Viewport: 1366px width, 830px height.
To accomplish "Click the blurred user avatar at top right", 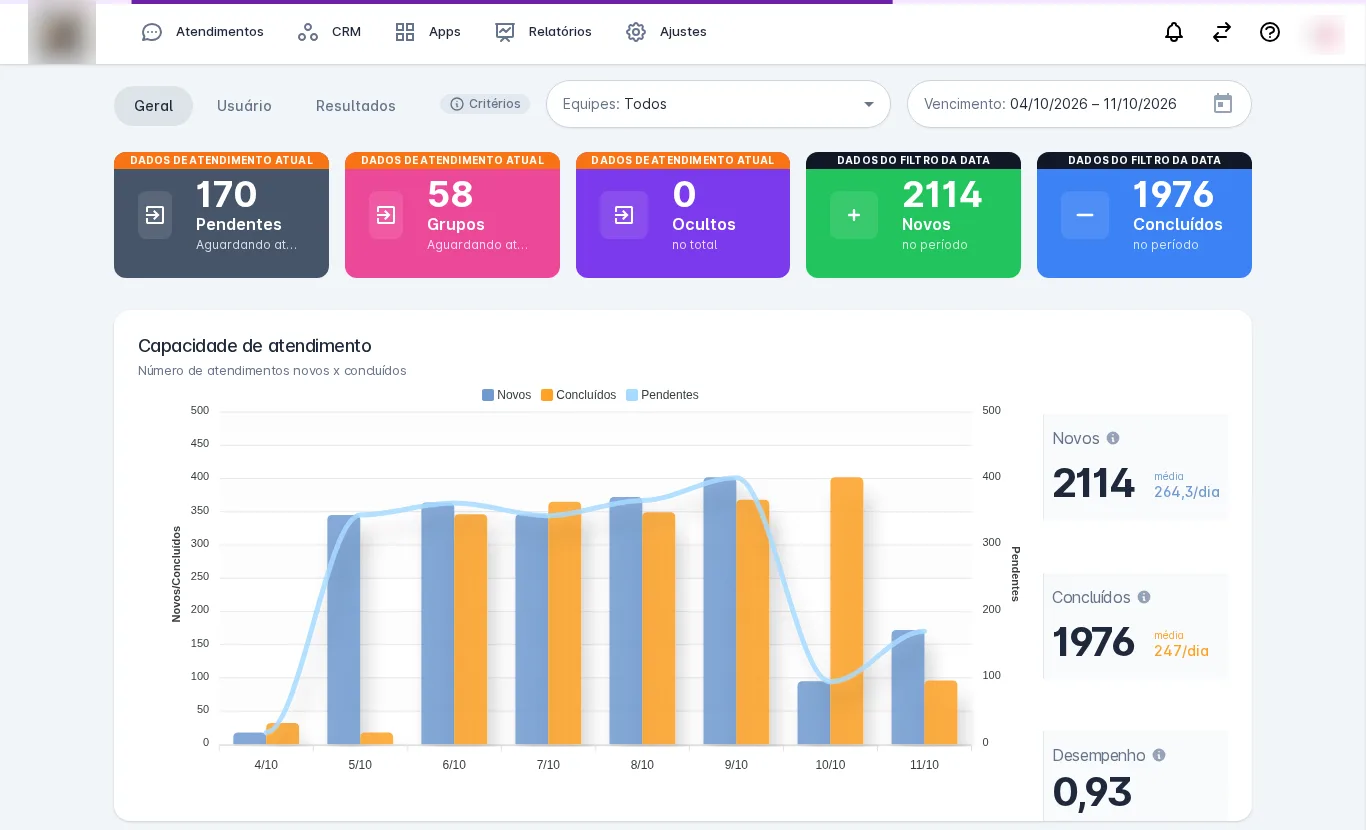I will tap(1325, 35).
